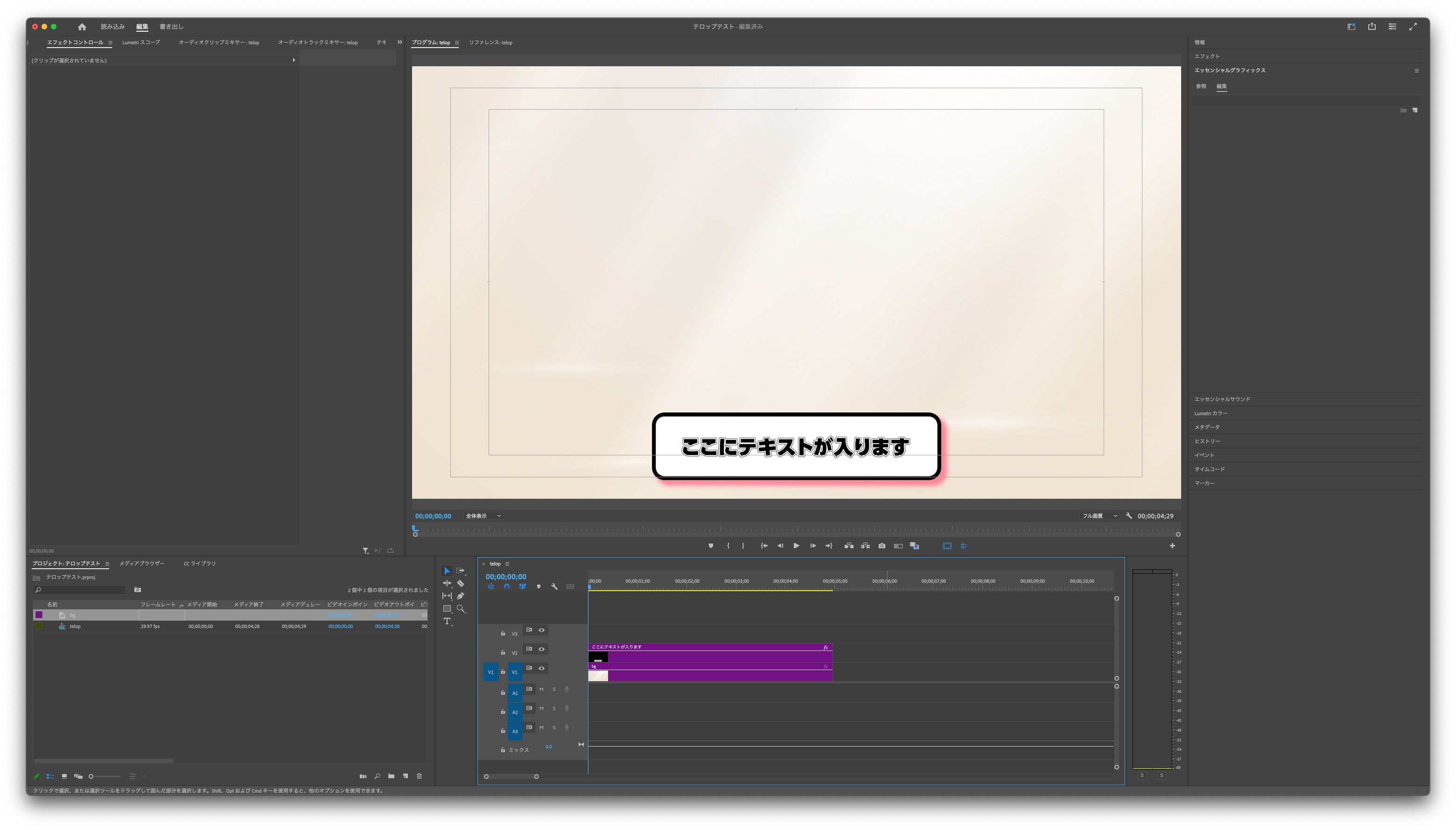Select the Ripple Edit tool

tap(447, 583)
